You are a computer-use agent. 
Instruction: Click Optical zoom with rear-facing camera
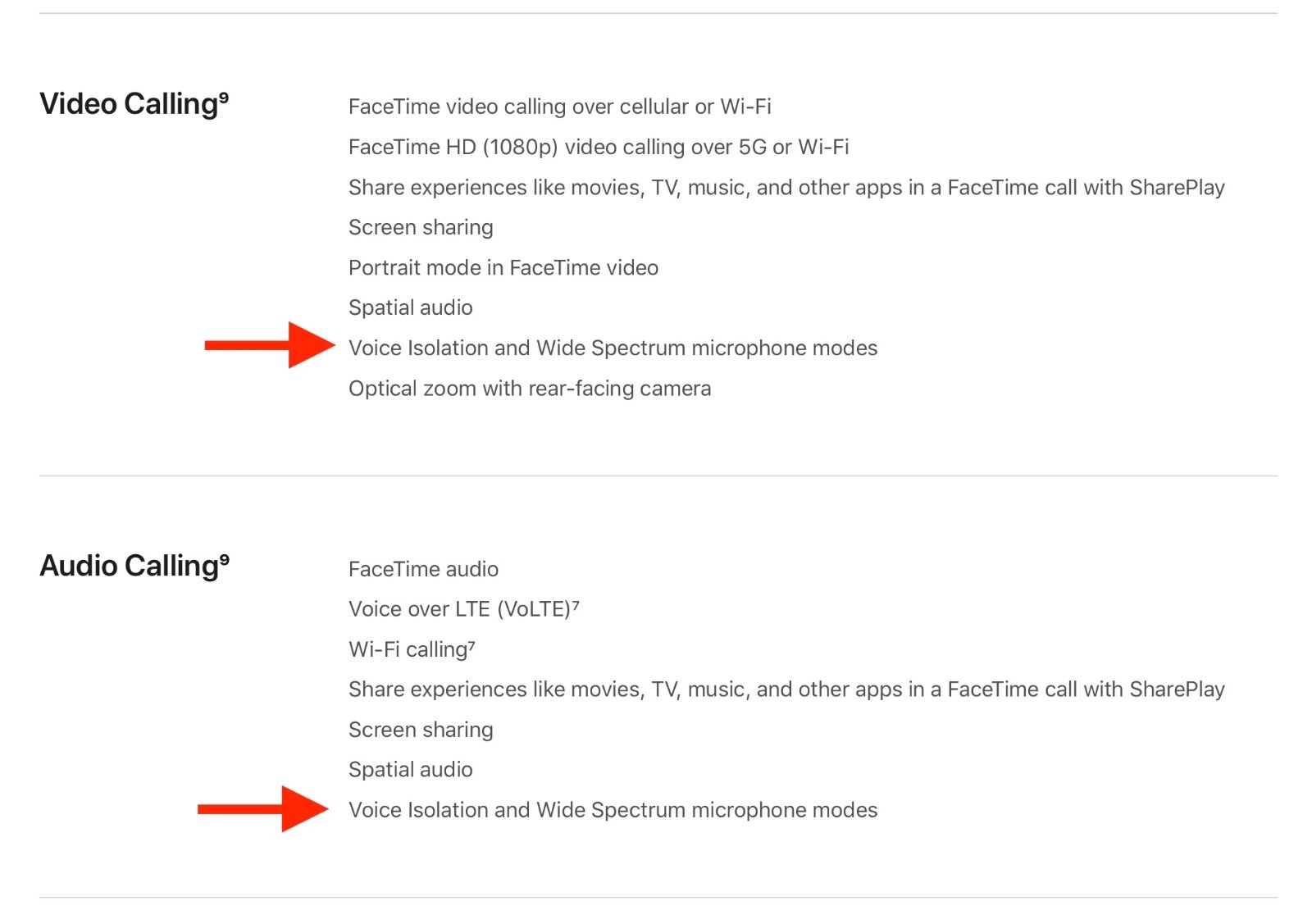530,388
